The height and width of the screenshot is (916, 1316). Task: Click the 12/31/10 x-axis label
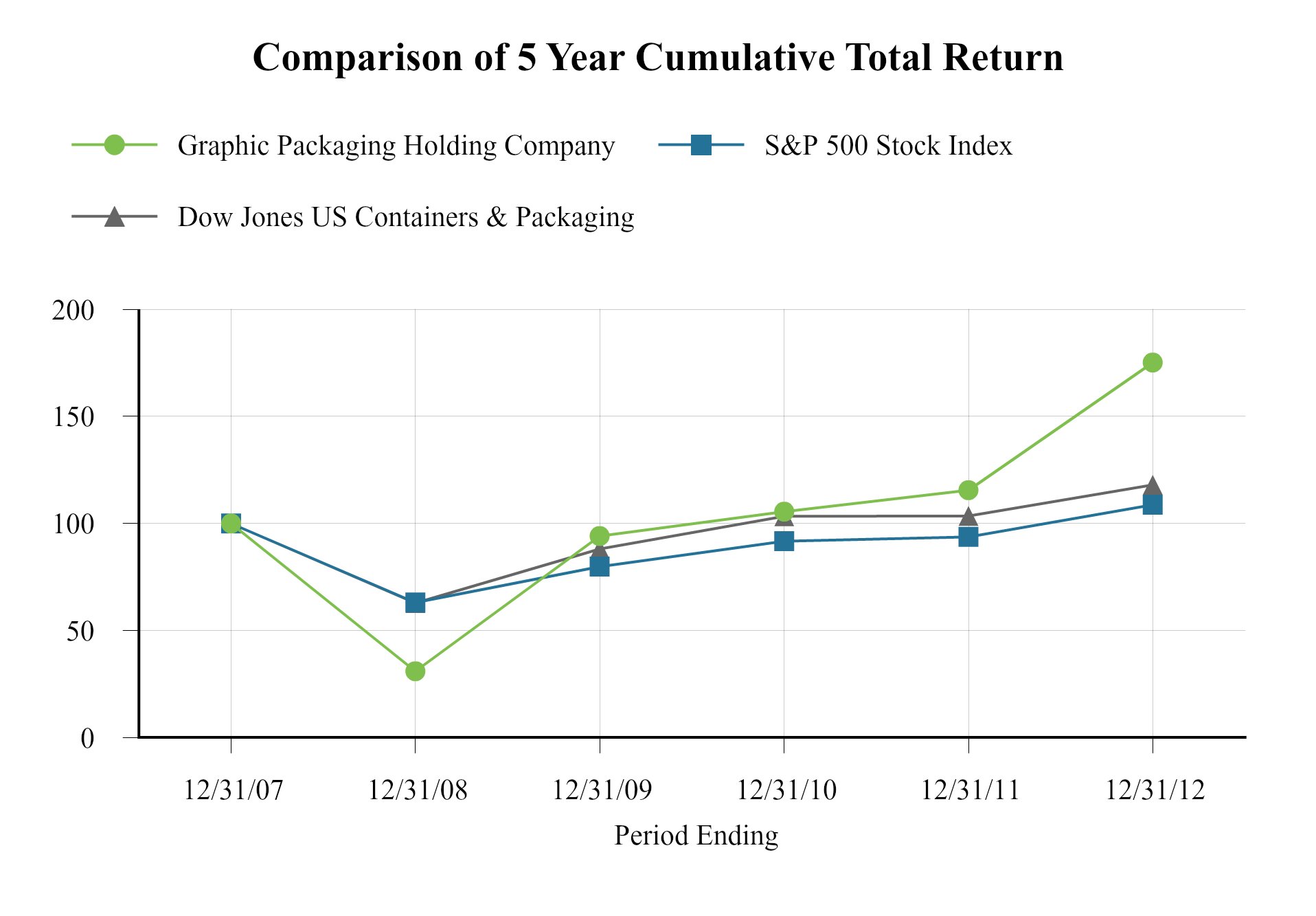click(786, 790)
